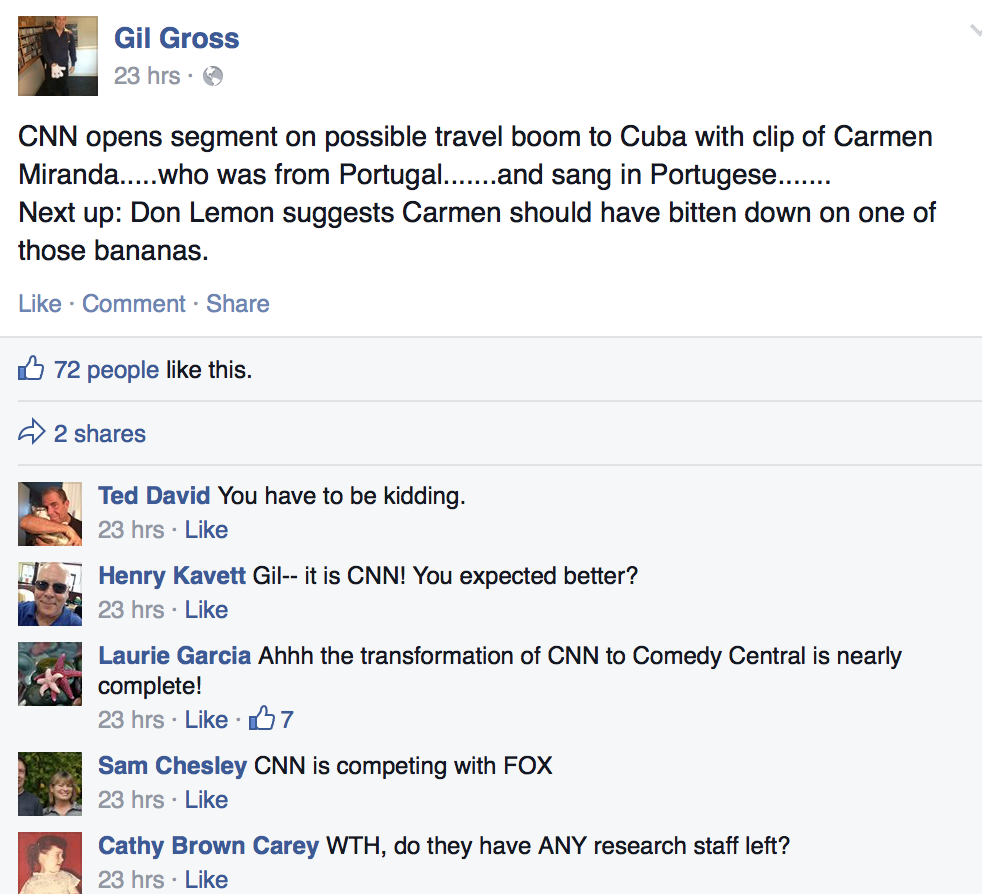Open Ted David's profile photo

[x=50, y=514]
